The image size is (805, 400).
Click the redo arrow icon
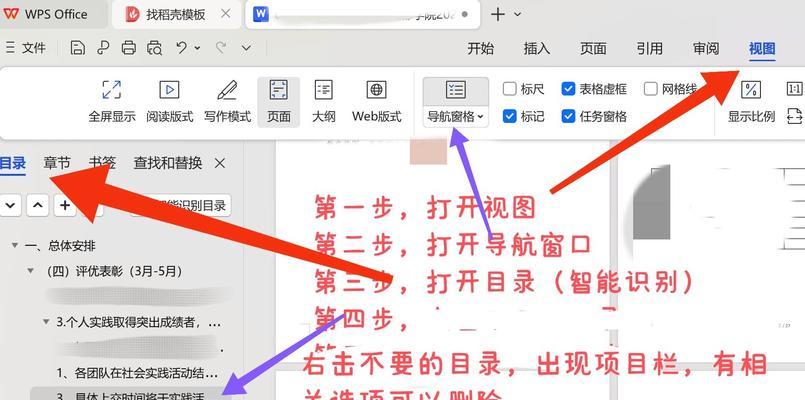click(x=221, y=48)
